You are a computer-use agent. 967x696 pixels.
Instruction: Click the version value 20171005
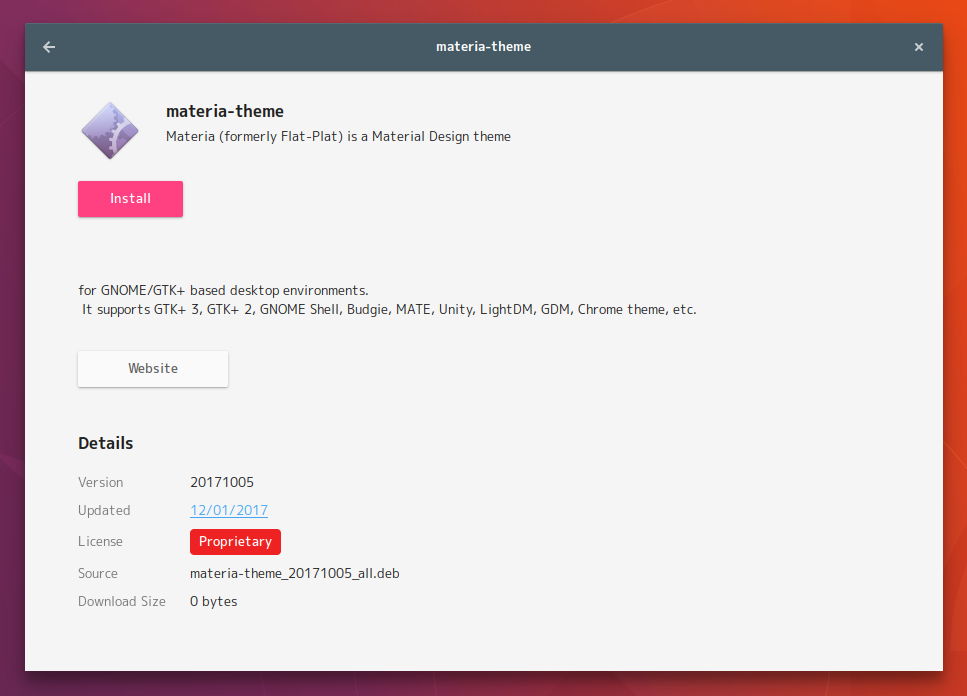click(x=221, y=482)
